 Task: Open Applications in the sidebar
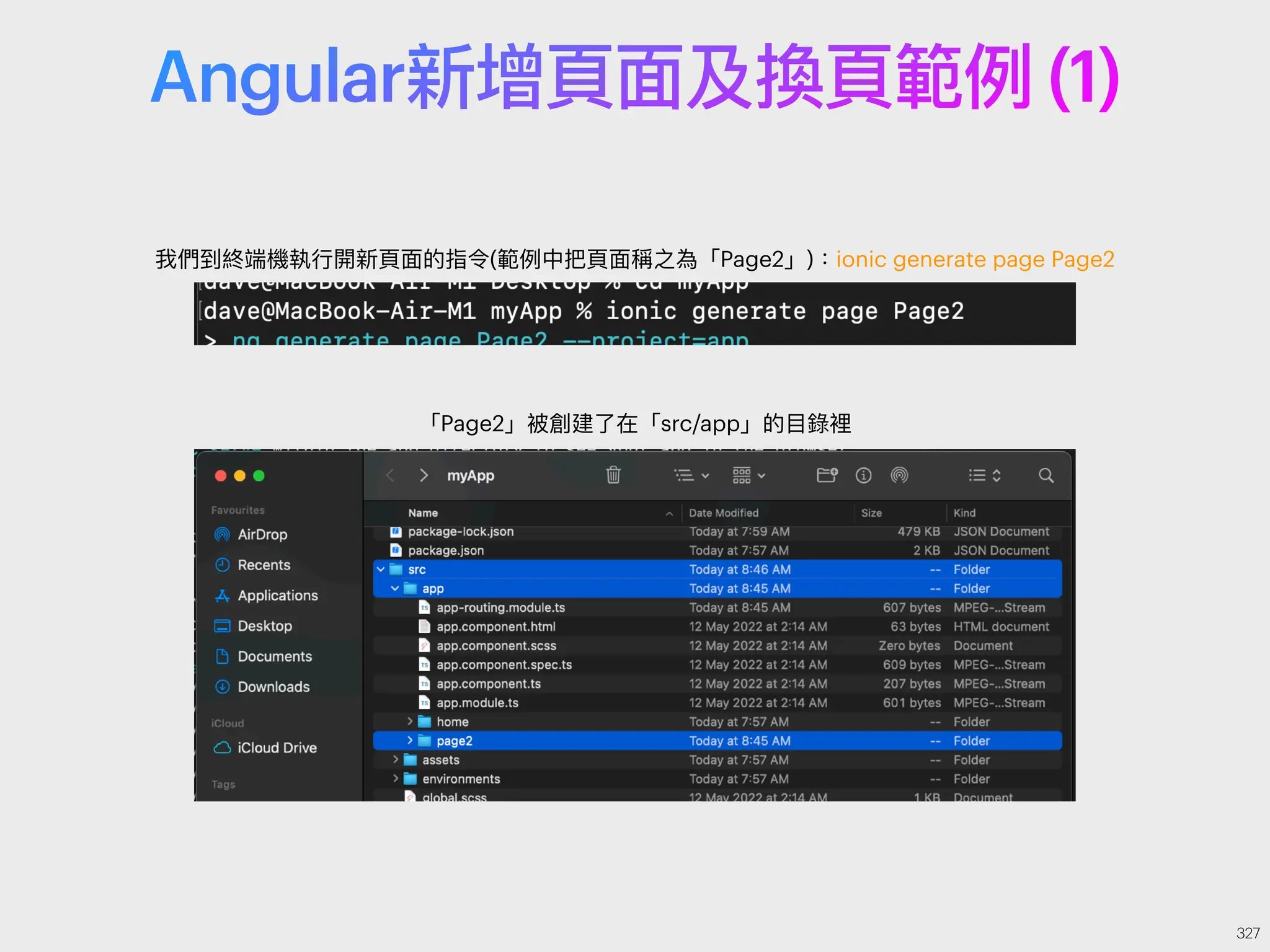coord(266,595)
